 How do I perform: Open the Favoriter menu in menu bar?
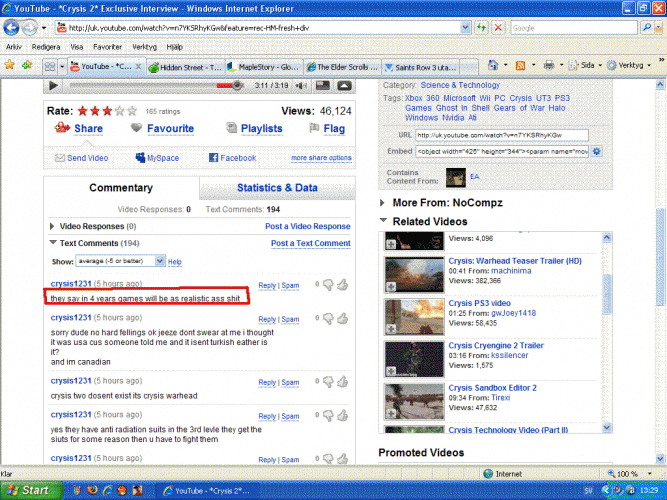[108, 46]
